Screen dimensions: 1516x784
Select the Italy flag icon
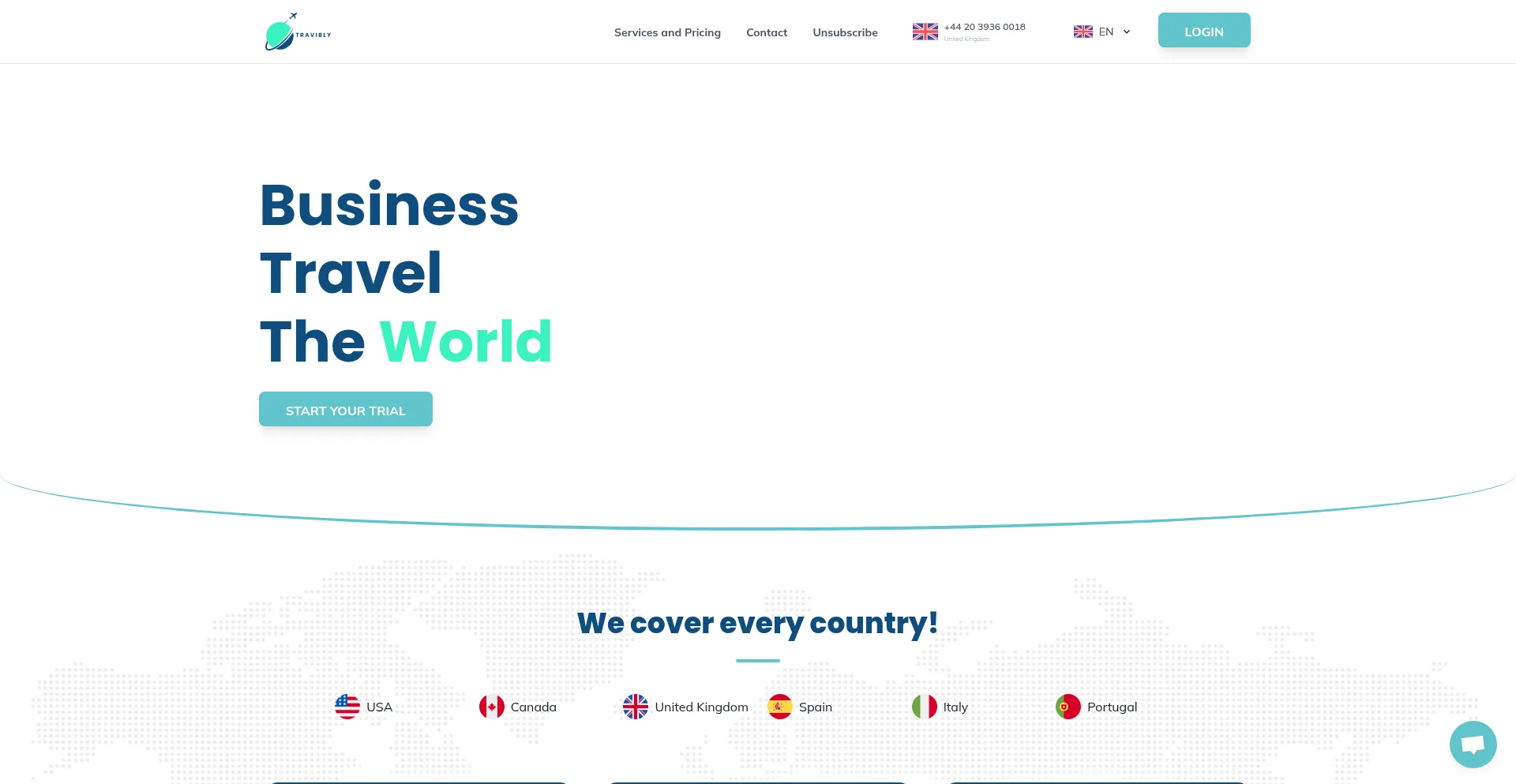(925, 707)
